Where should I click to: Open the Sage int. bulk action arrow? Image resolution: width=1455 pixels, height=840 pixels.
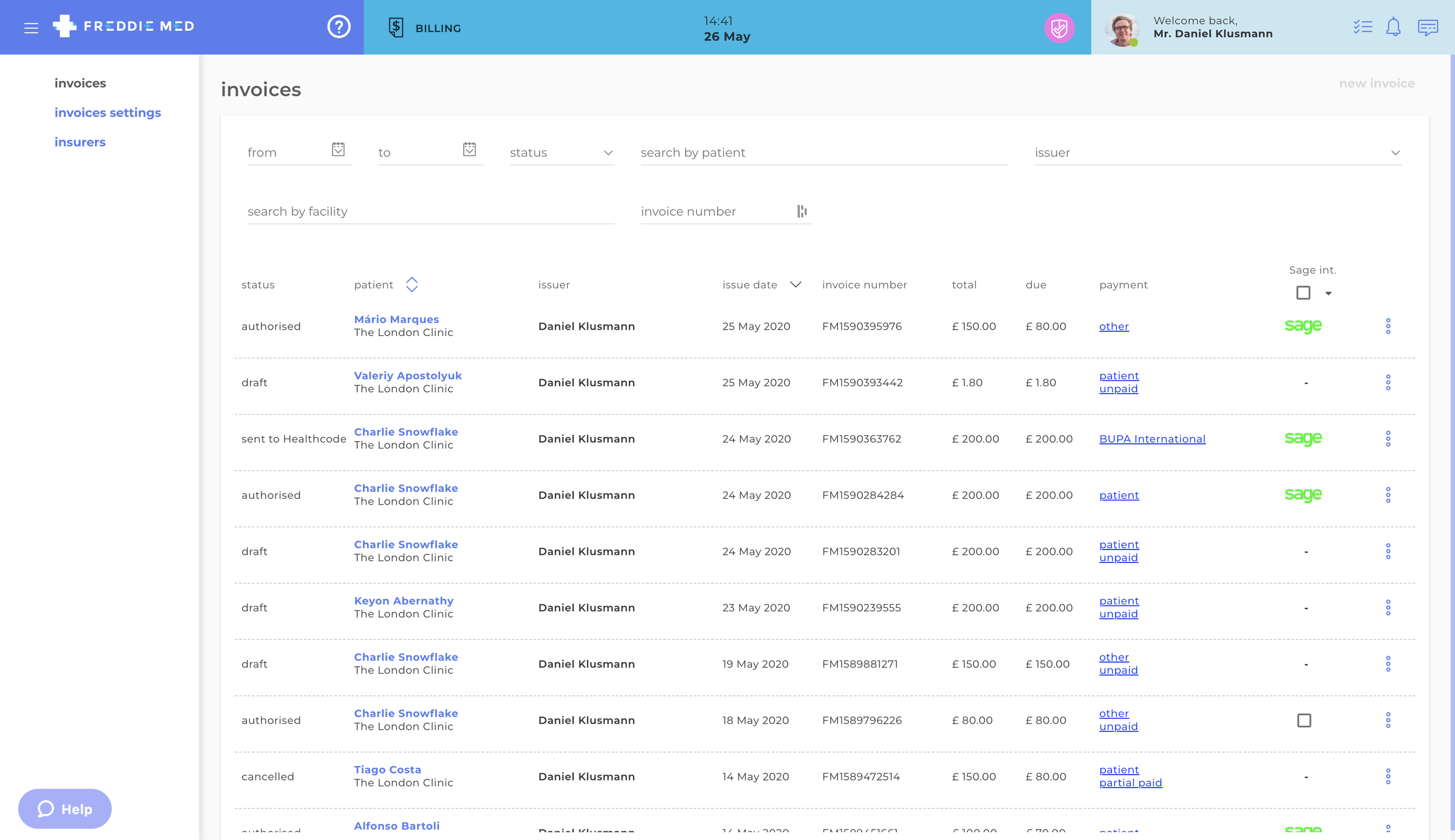[x=1328, y=293]
